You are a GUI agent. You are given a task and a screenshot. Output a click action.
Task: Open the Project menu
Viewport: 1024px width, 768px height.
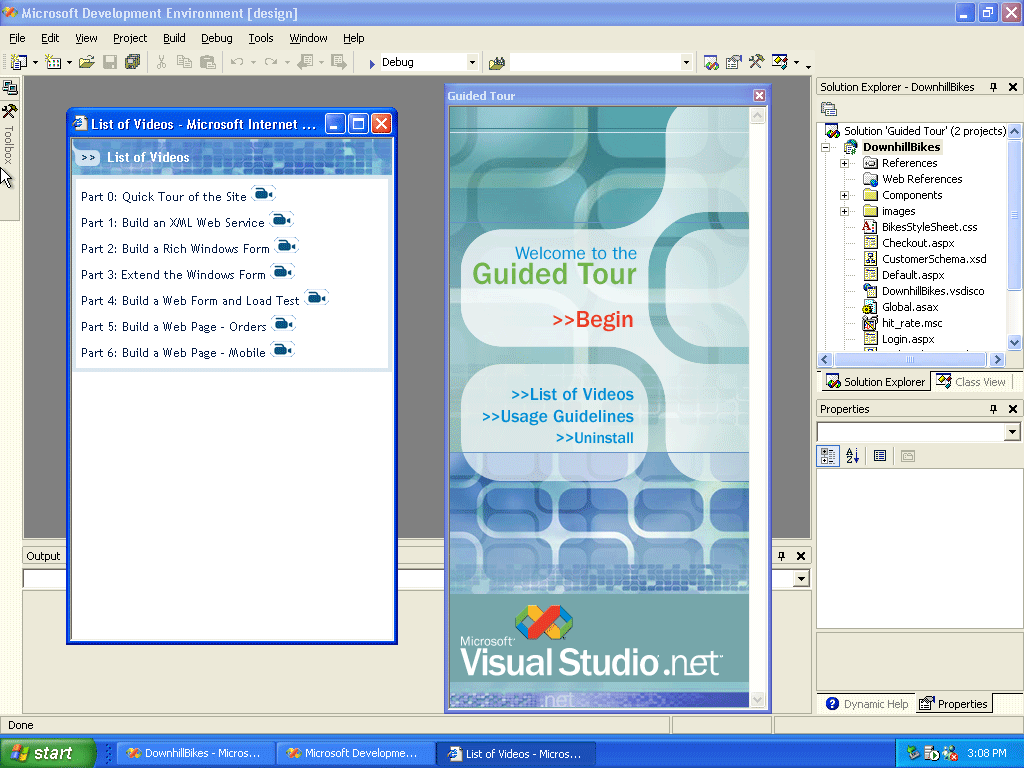(x=130, y=38)
